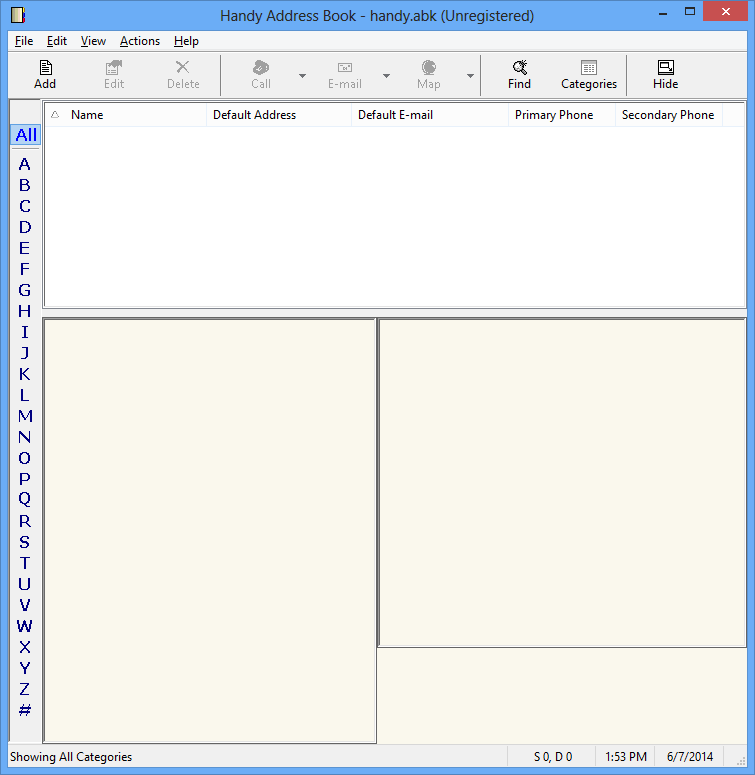The height and width of the screenshot is (775, 755).
Task: Filter contacts by letter I
Action: pos(25,332)
